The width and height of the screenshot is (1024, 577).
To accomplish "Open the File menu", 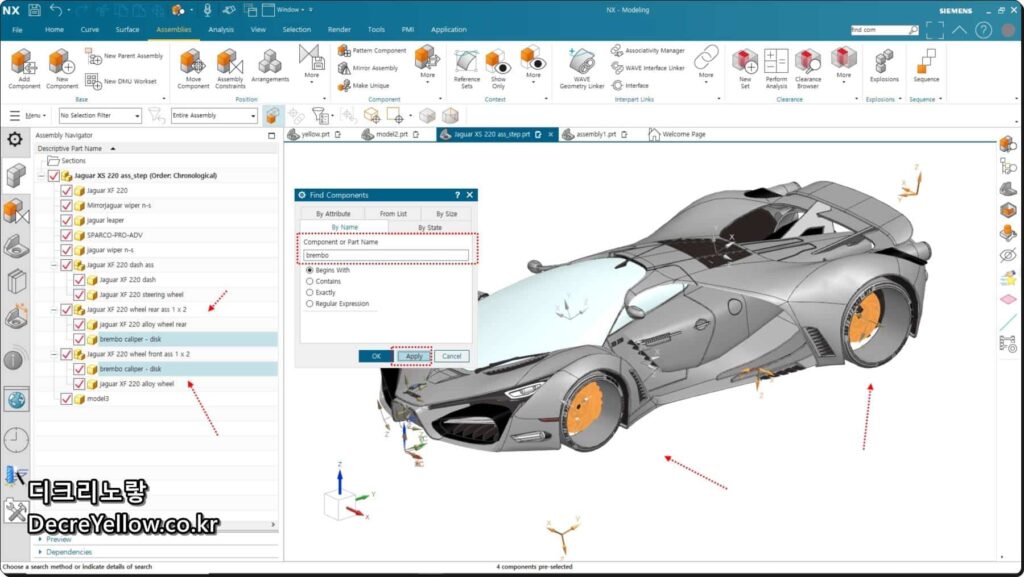I will coord(17,30).
